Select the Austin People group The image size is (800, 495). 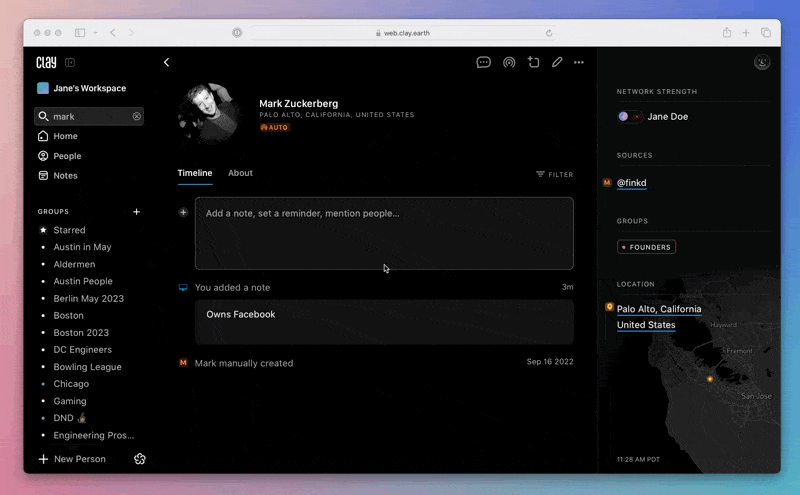pos(83,281)
